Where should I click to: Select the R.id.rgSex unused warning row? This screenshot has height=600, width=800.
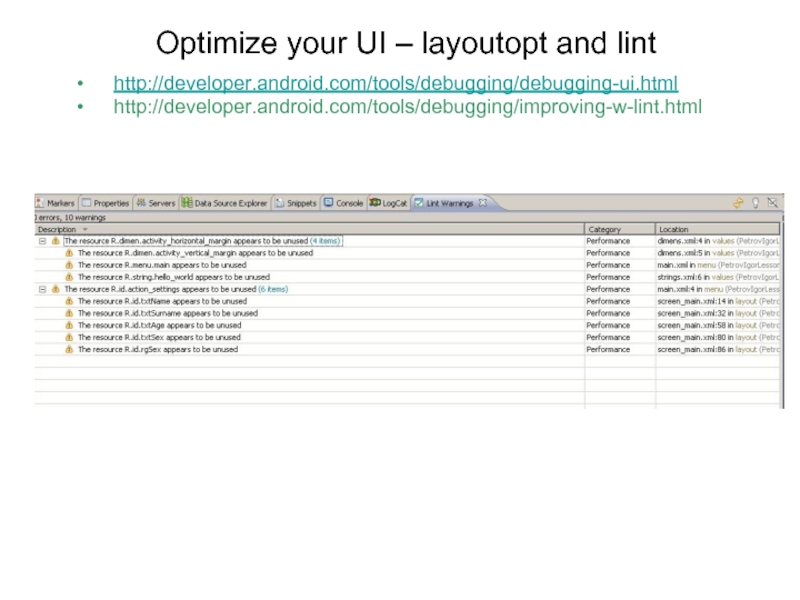tap(157, 349)
